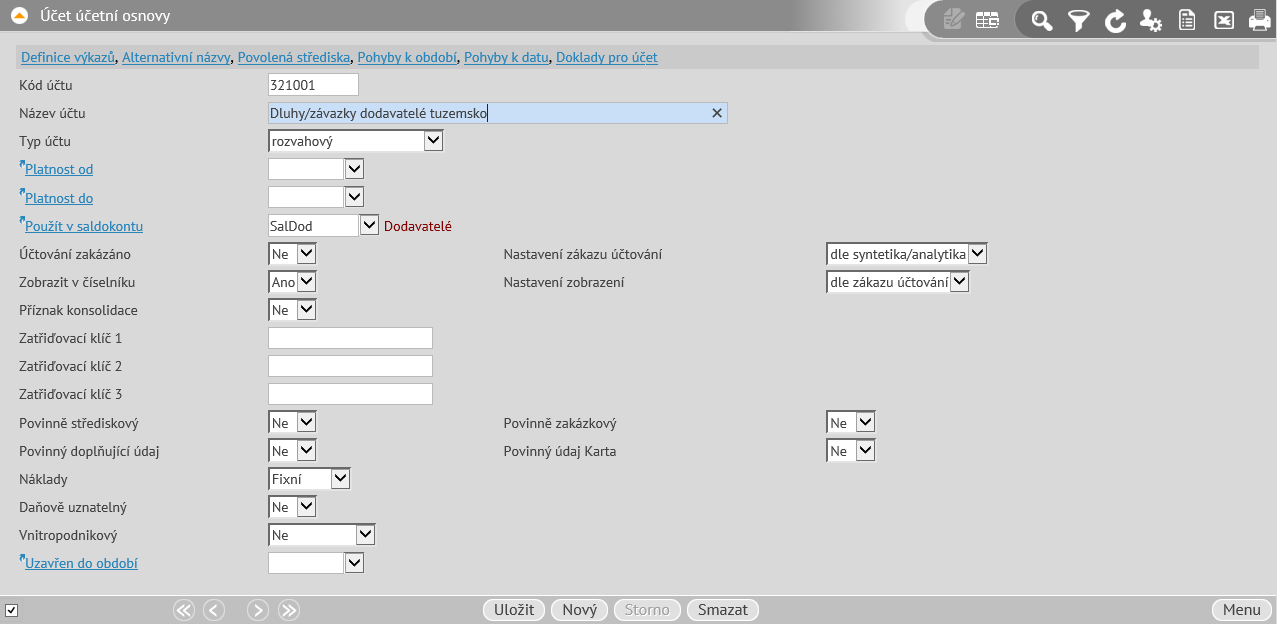Open Doklady pro účet link

(607, 58)
